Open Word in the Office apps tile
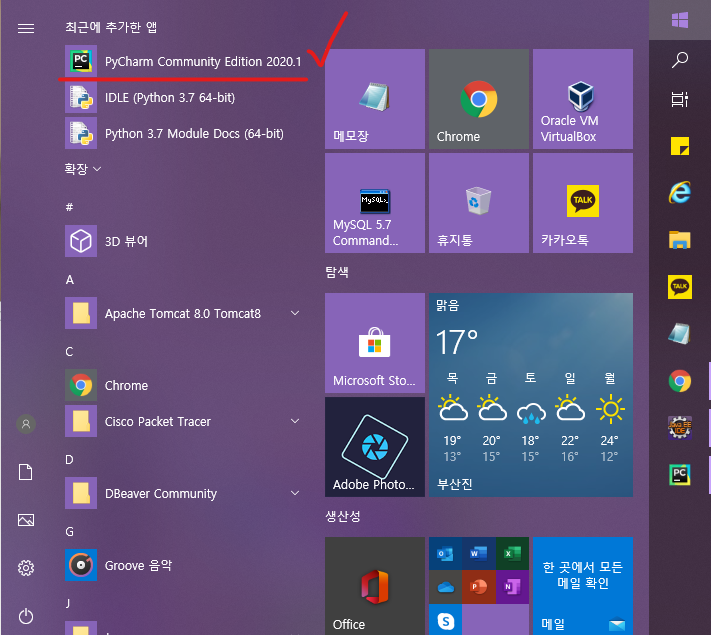Screen dimensions: 711x635 coord(479,553)
